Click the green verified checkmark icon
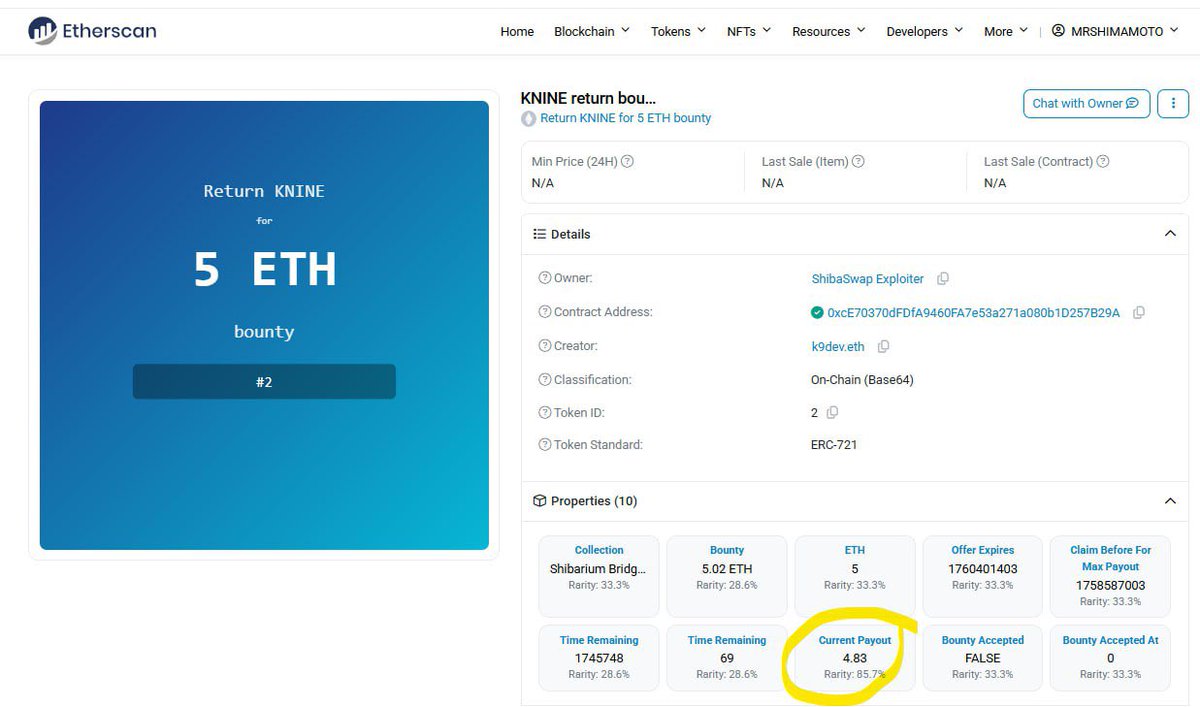 (817, 313)
